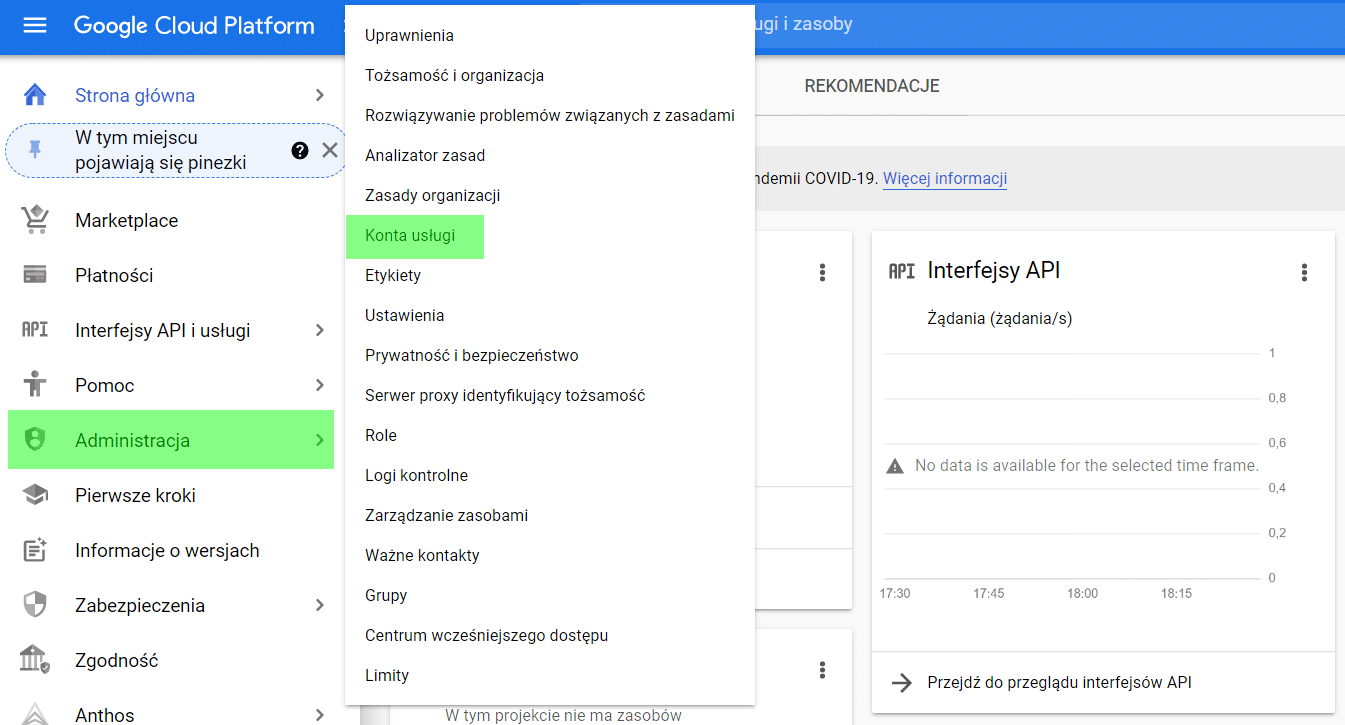Click Przejdź do przeglądu interfejsów API

[1060, 683]
